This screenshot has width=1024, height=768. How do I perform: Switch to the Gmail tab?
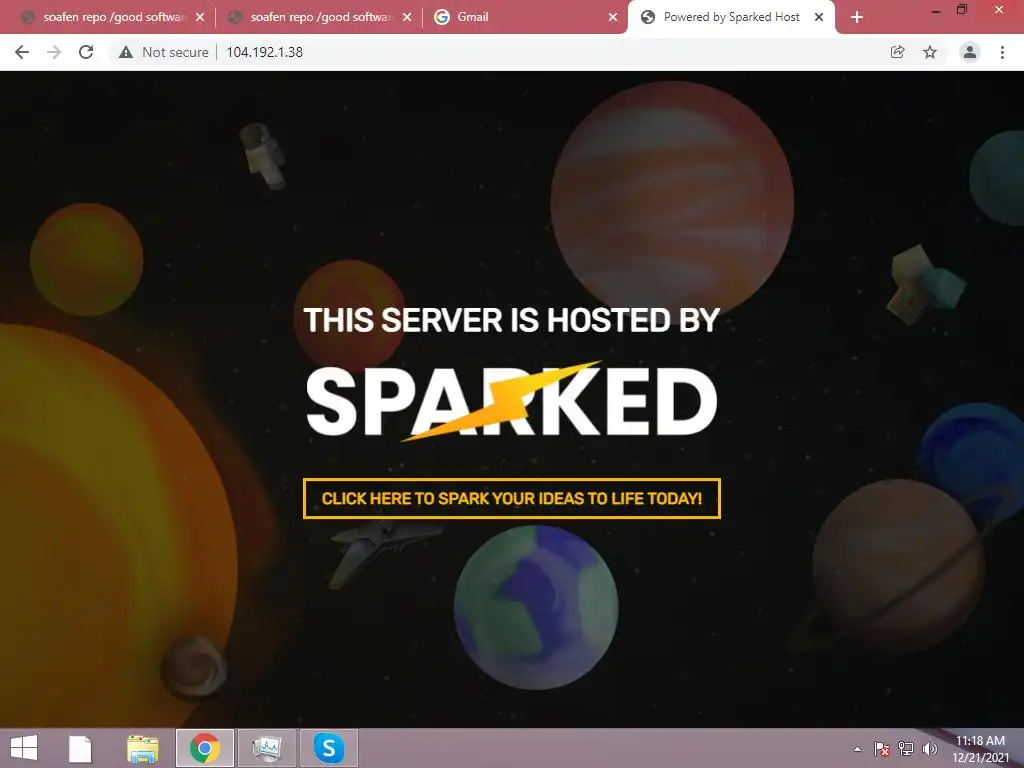coord(526,17)
